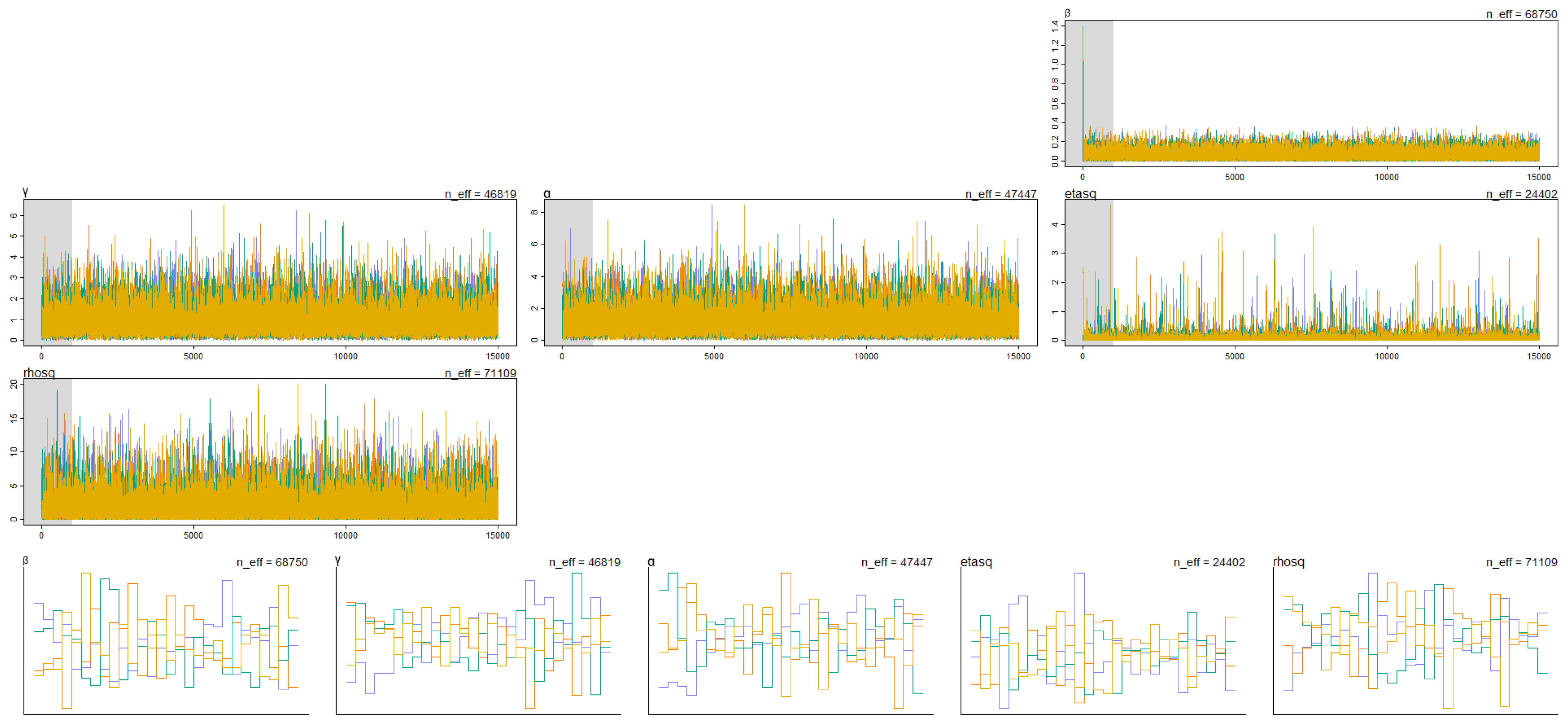This screenshot has height=722, width=1568.
Task: Click the n_eff = 24402 label above etasq trace plot
Action: click(x=1521, y=194)
